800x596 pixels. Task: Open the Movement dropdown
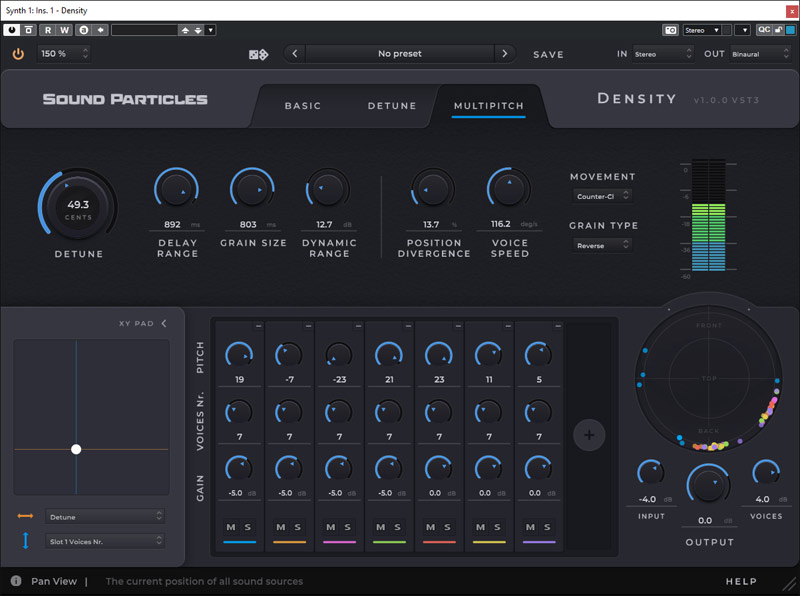pos(603,196)
